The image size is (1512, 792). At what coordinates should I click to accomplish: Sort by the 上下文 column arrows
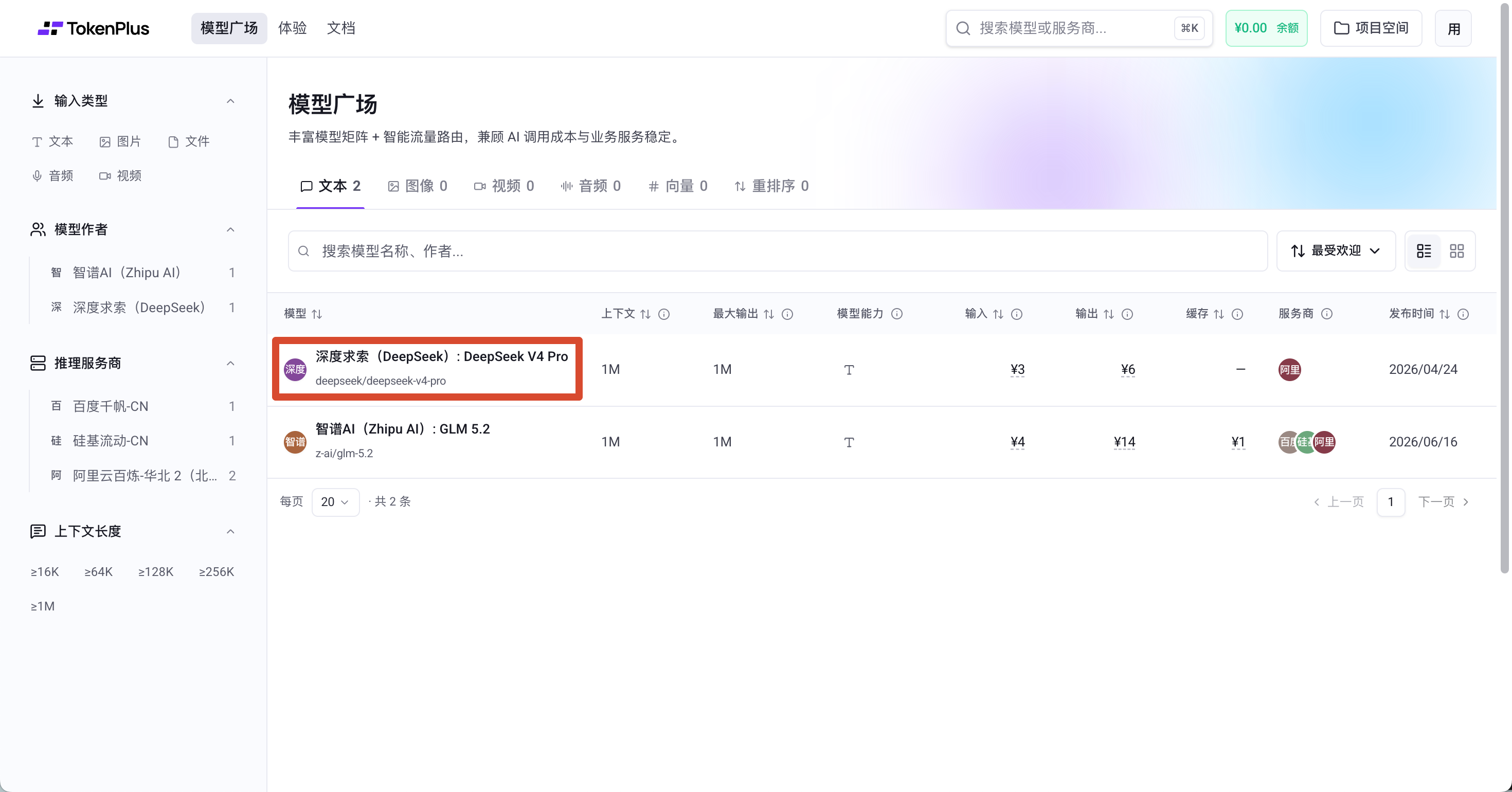point(645,314)
